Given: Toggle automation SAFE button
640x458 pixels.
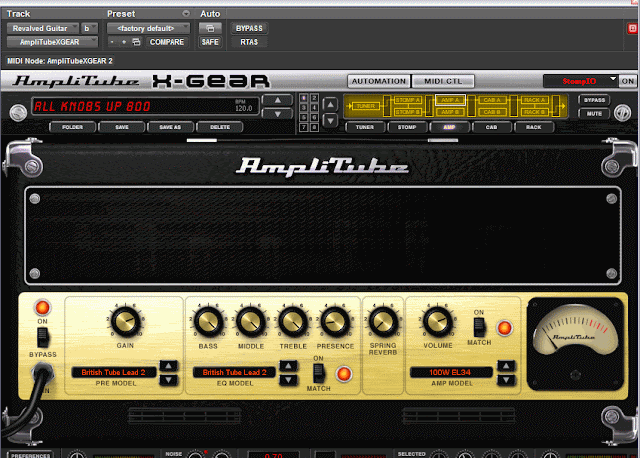Looking at the screenshot, I should coord(210,42).
